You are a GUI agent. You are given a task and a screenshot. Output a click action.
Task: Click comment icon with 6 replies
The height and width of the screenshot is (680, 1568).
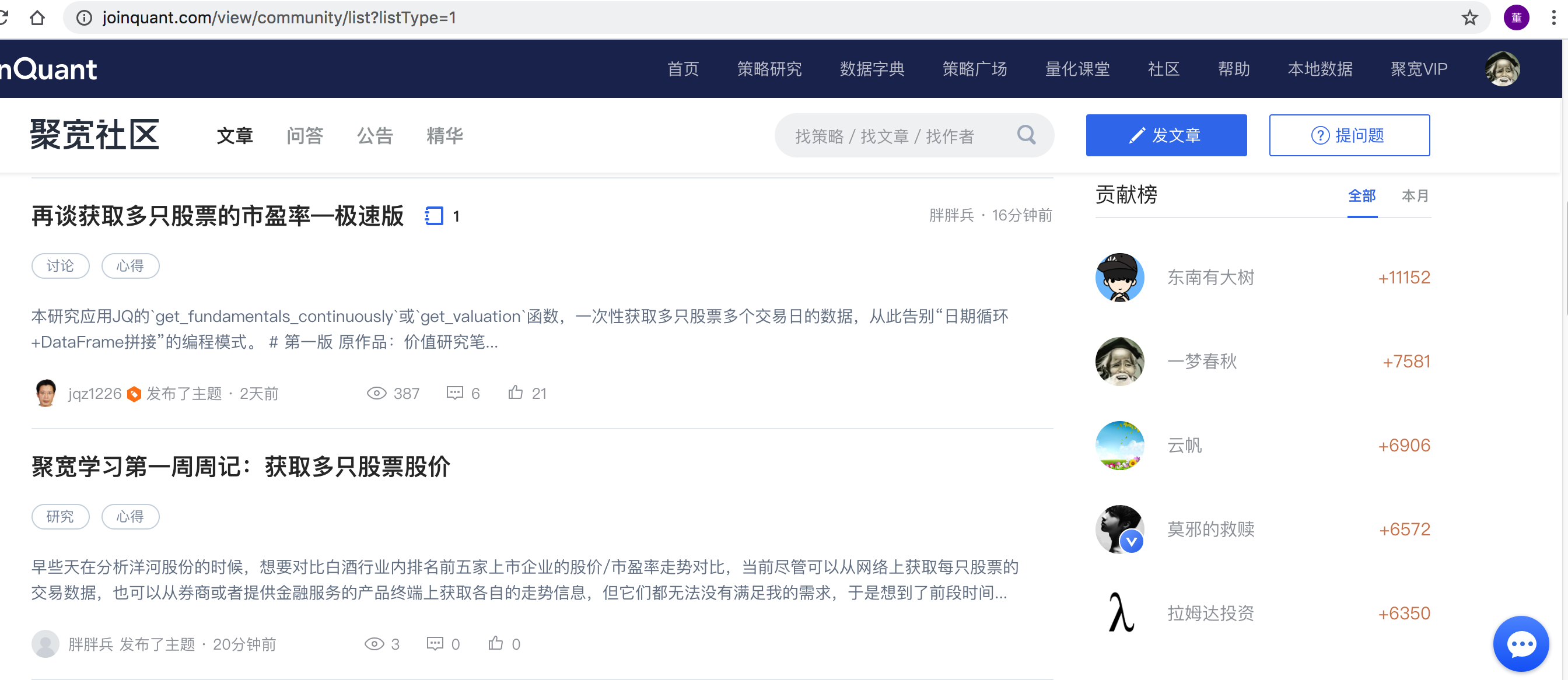(x=454, y=392)
